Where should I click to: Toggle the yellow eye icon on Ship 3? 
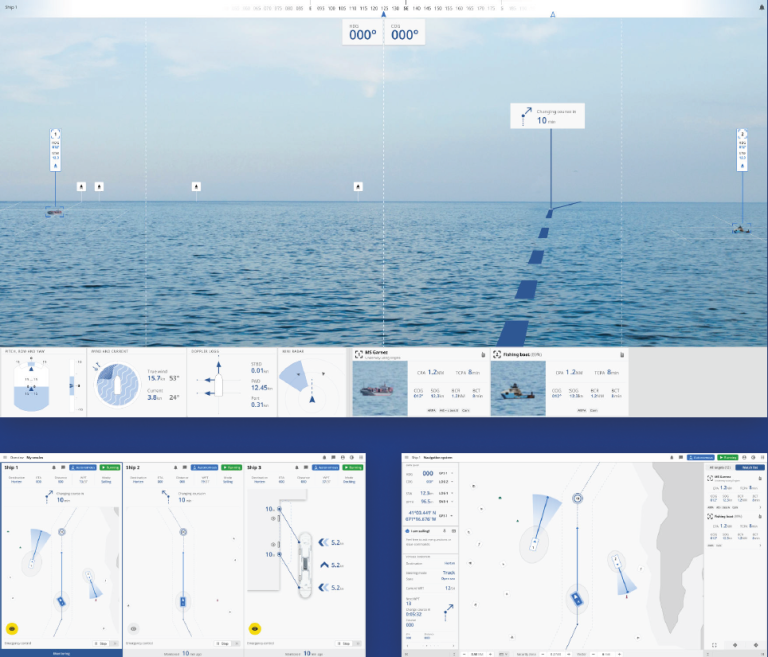(255, 629)
